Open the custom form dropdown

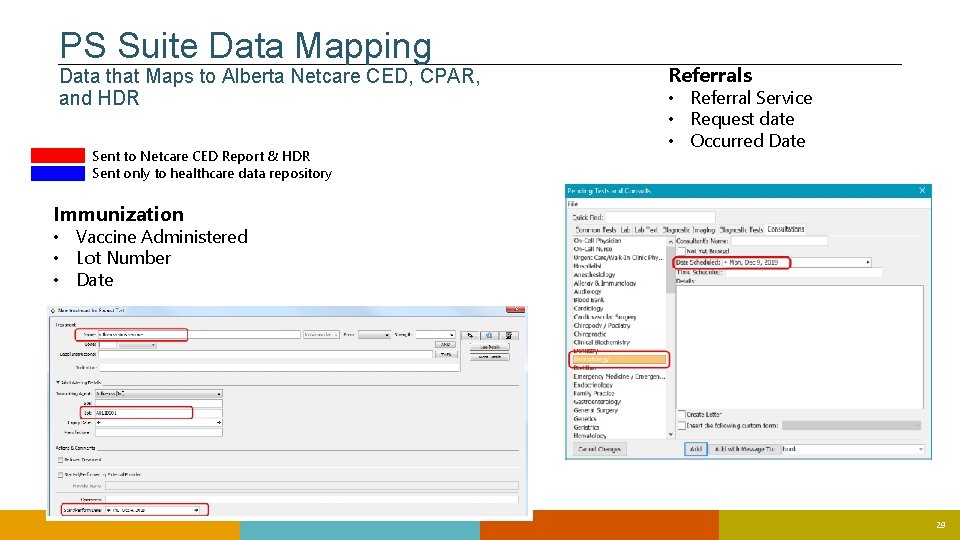pyautogui.click(x=852, y=426)
